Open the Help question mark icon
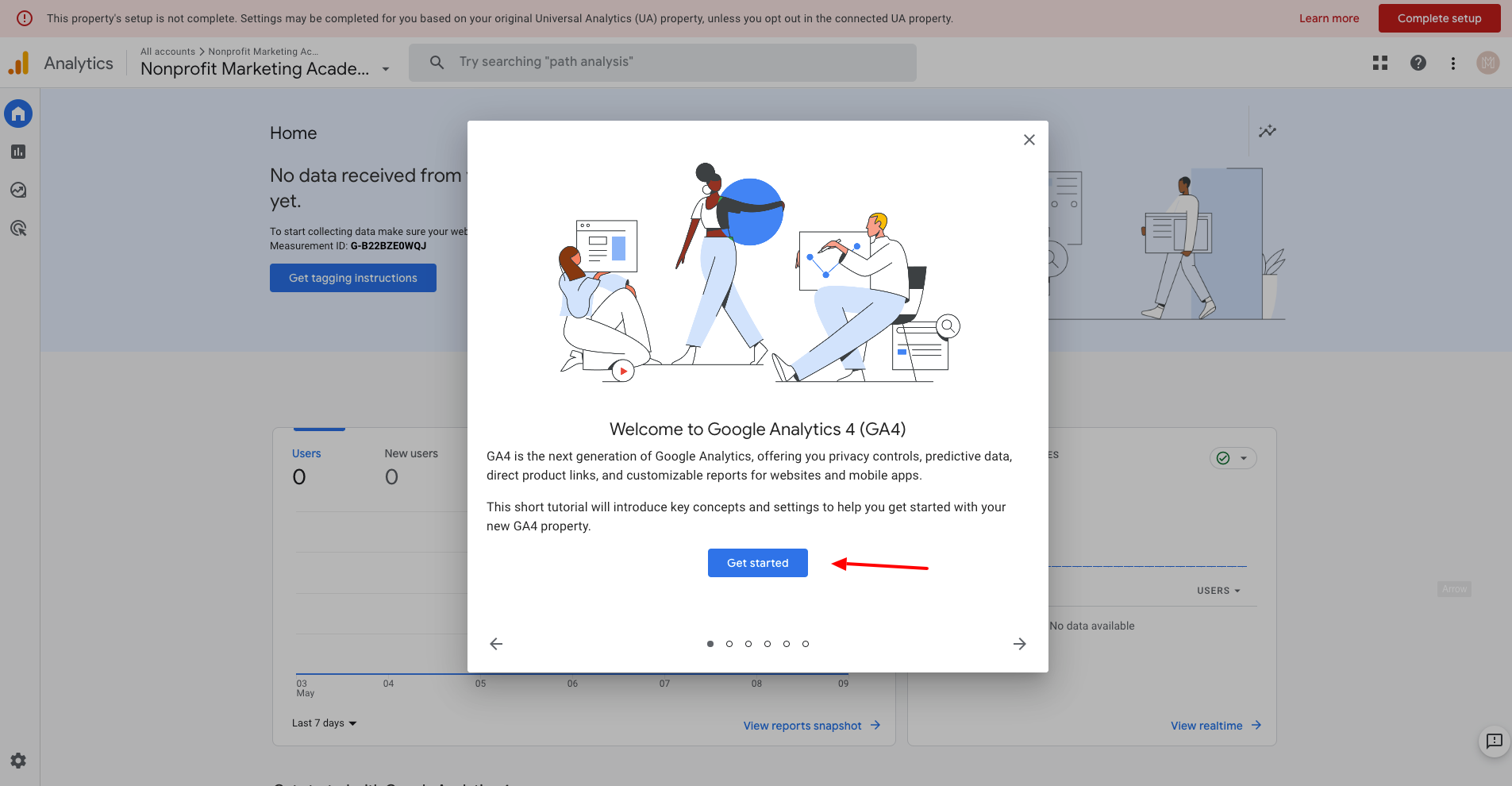The height and width of the screenshot is (786, 1512). coord(1418,63)
